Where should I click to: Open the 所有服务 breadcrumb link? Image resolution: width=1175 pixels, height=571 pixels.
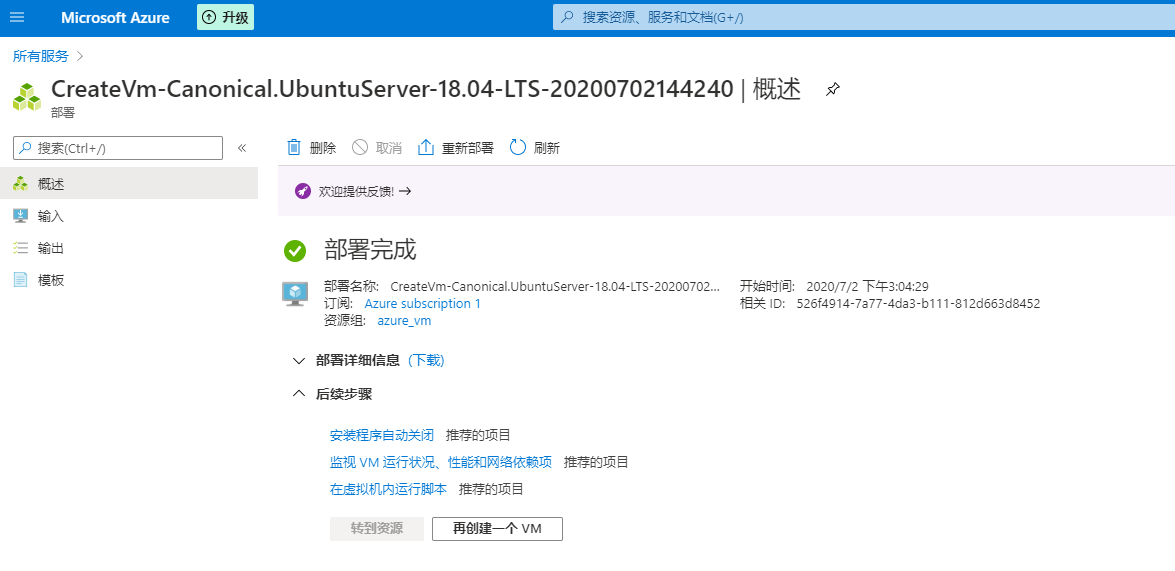click(40, 55)
